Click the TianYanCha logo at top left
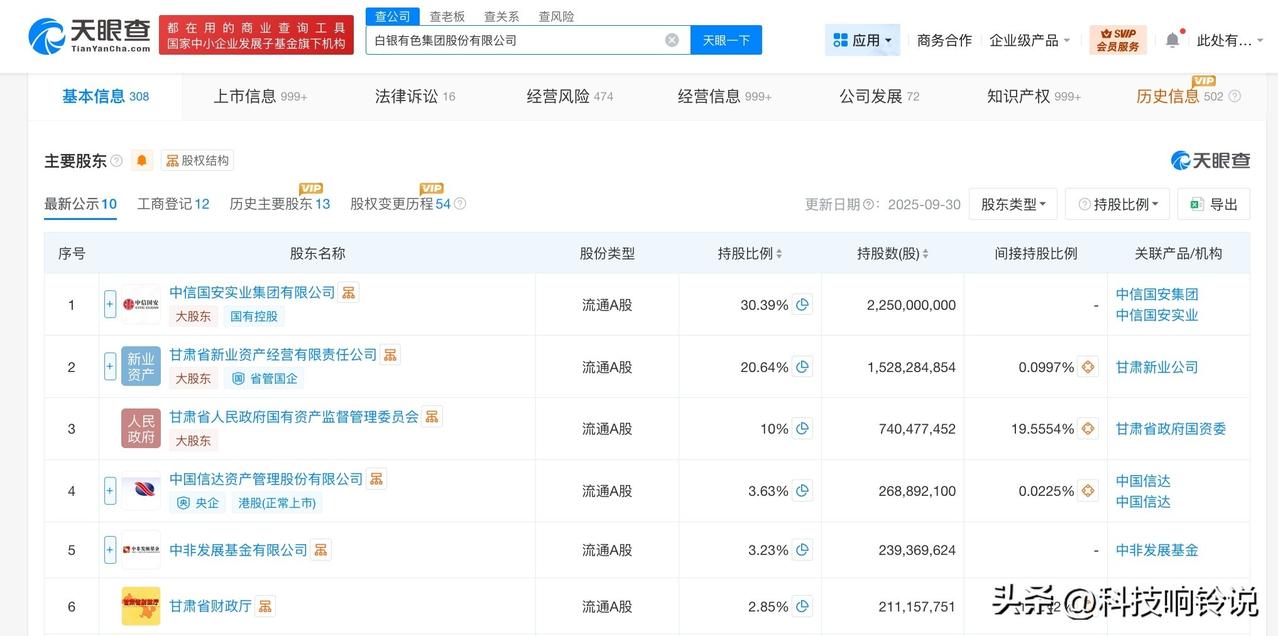Viewport: 1278px width, 636px height. [88, 36]
